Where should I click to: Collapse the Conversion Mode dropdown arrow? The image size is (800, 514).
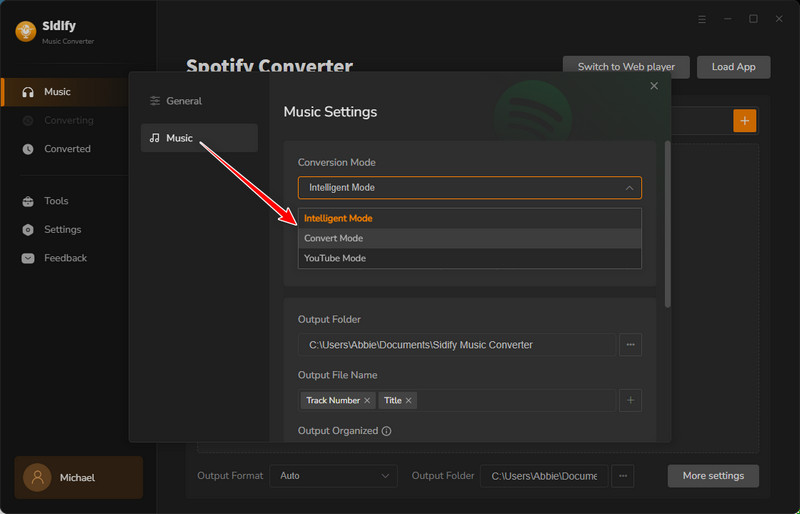tap(630, 188)
